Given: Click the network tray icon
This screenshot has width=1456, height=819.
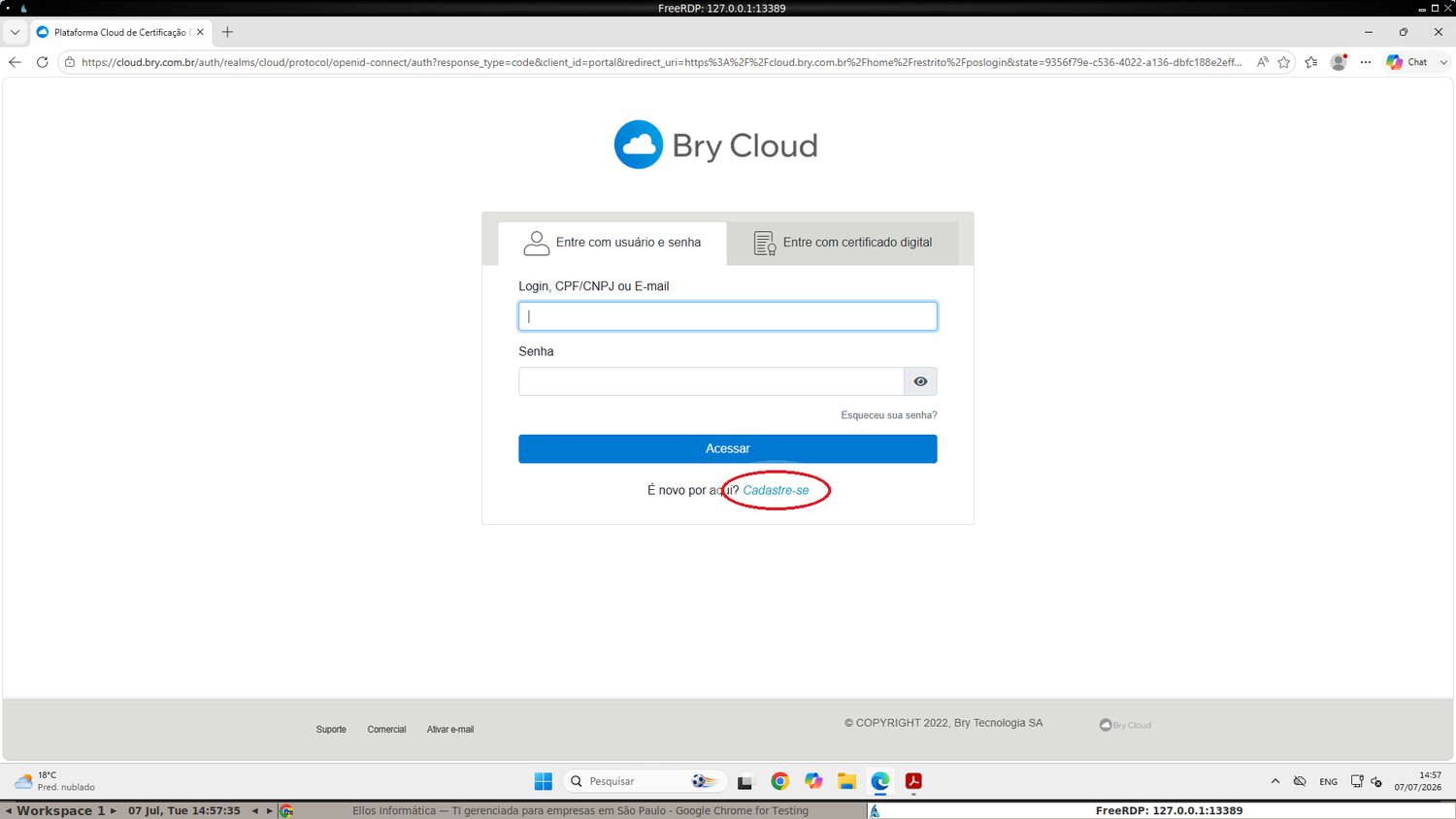Looking at the screenshot, I should click(1357, 781).
